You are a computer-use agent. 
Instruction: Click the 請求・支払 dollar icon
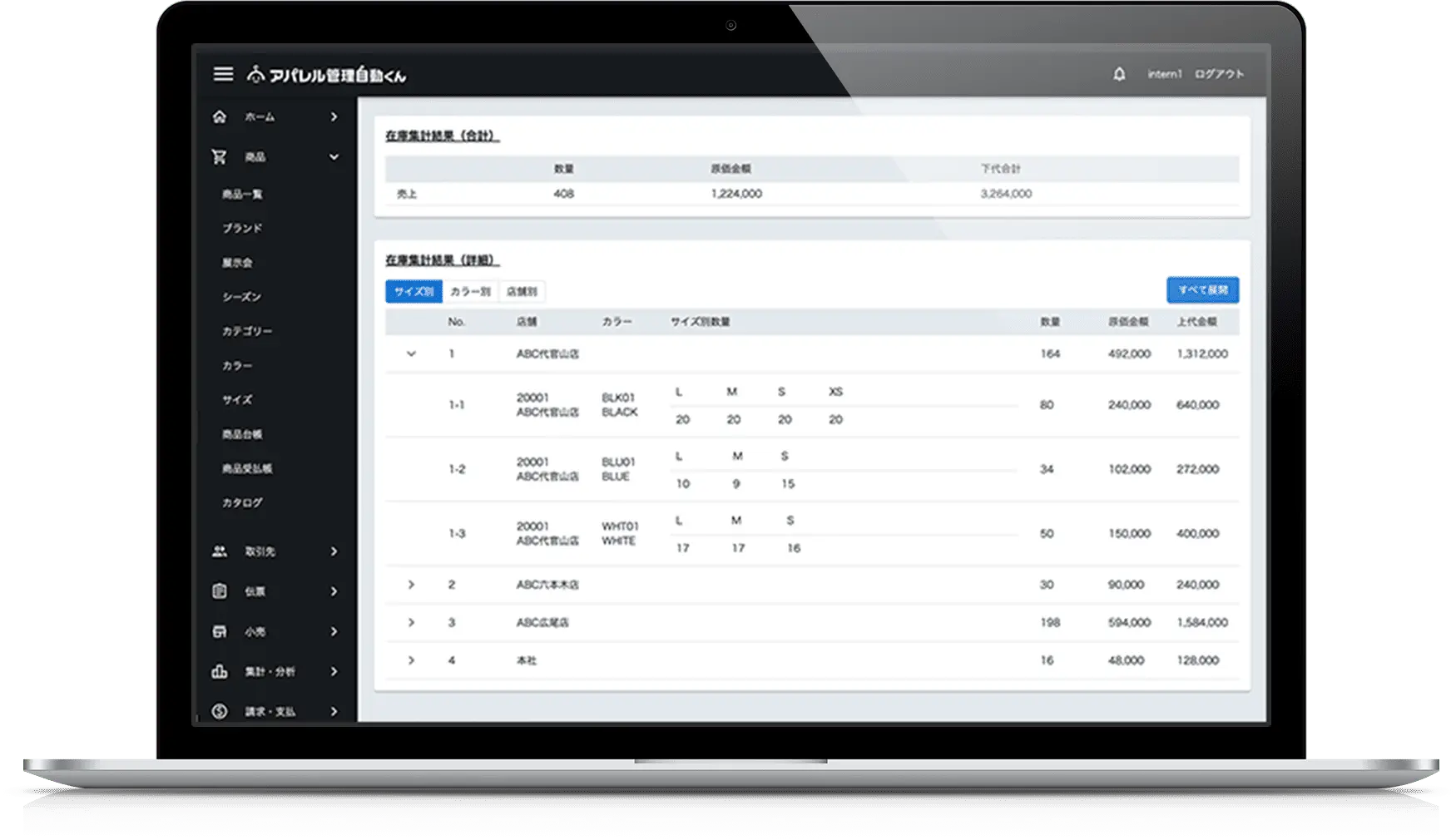point(220,711)
